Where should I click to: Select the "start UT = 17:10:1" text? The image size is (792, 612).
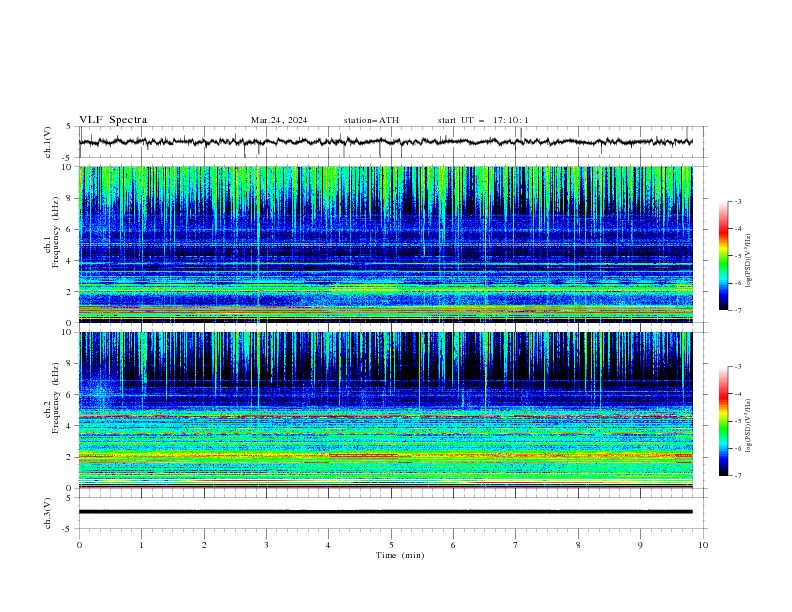click(x=483, y=120)
